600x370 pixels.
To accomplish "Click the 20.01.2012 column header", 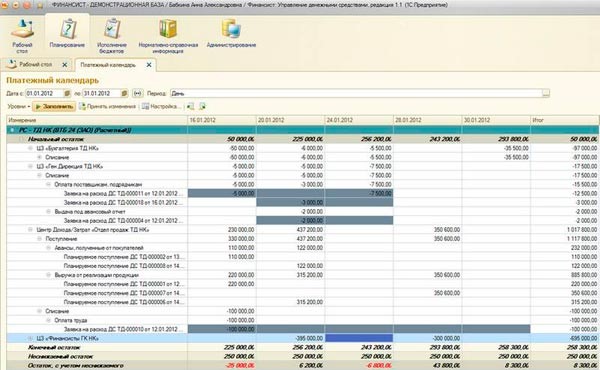I will pyautogui.click(x=290, y=120).
